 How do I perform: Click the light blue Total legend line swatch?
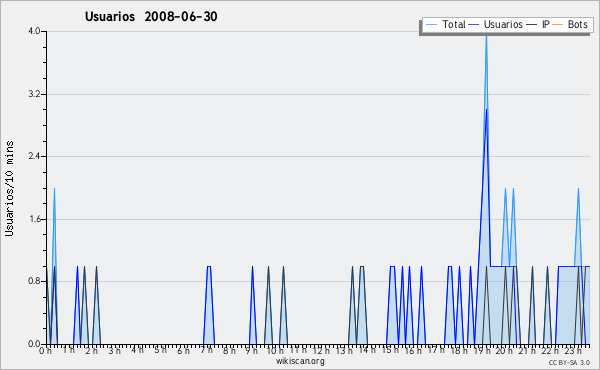431,25
